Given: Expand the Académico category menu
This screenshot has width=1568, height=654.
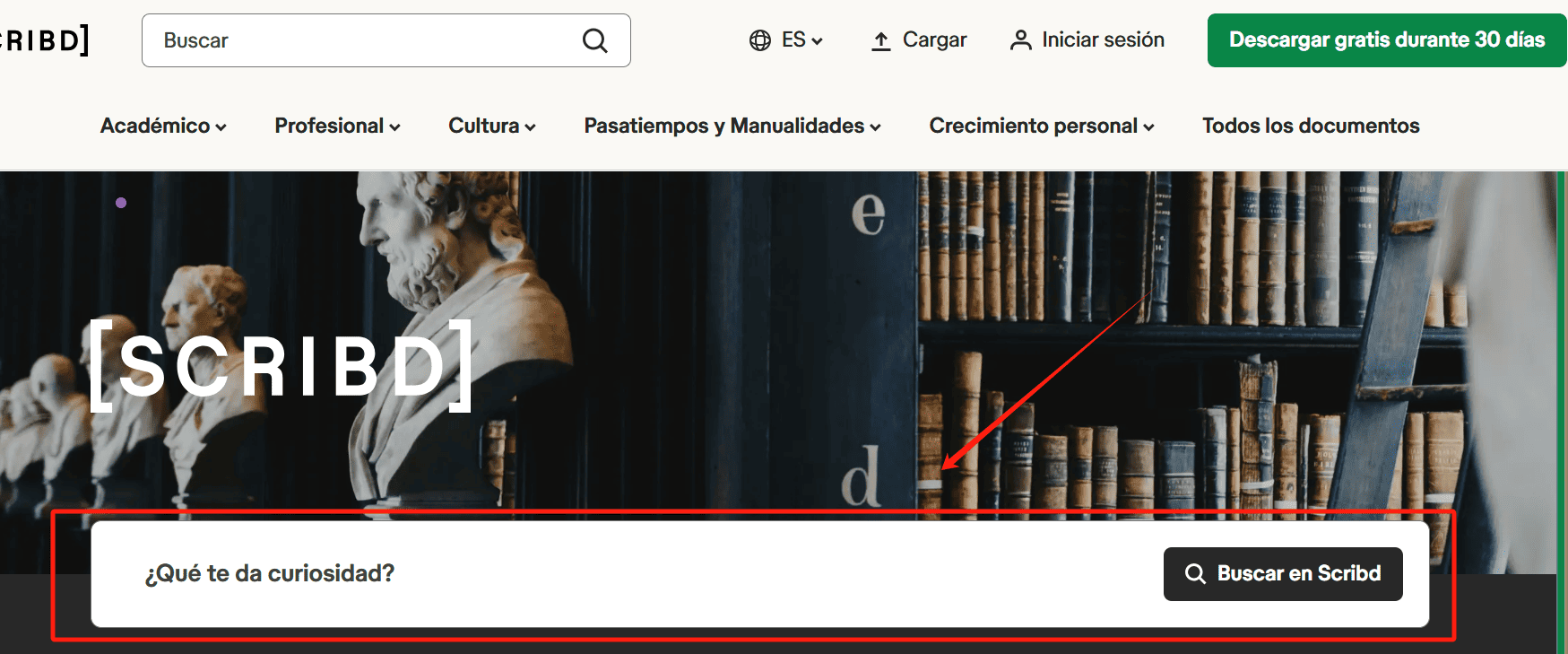Looking at the screenshot, I should [163, 126].
